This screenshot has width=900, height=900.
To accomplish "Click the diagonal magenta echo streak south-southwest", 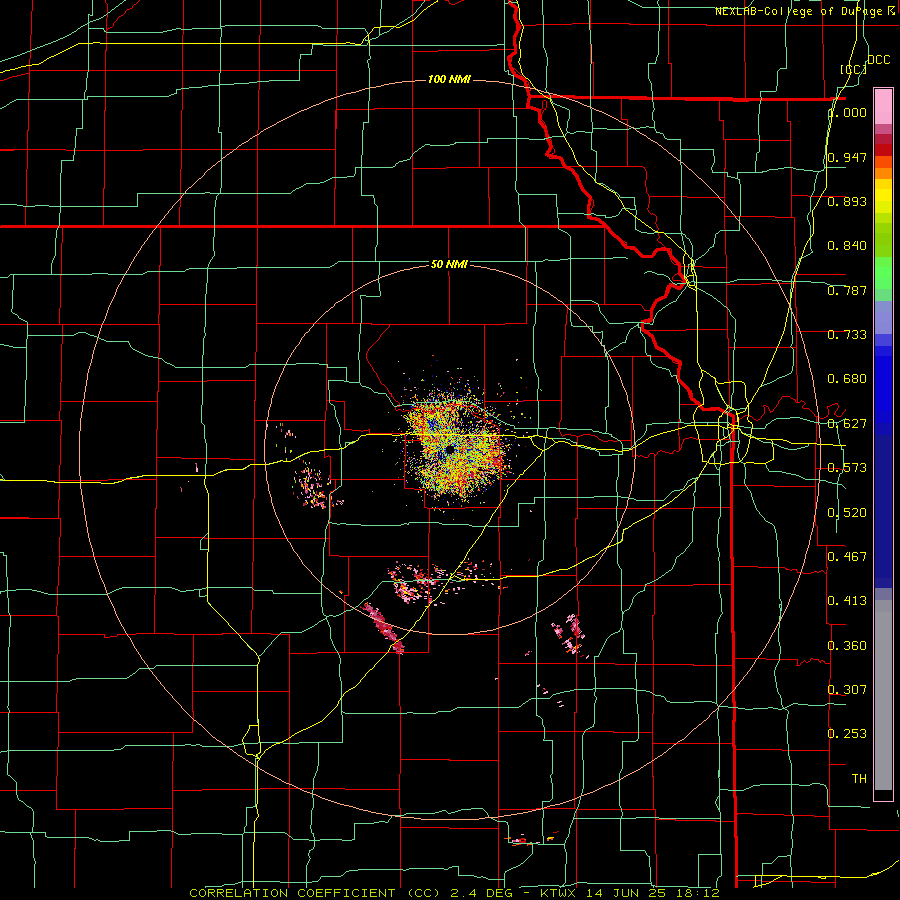I will [x=384, y=629].
